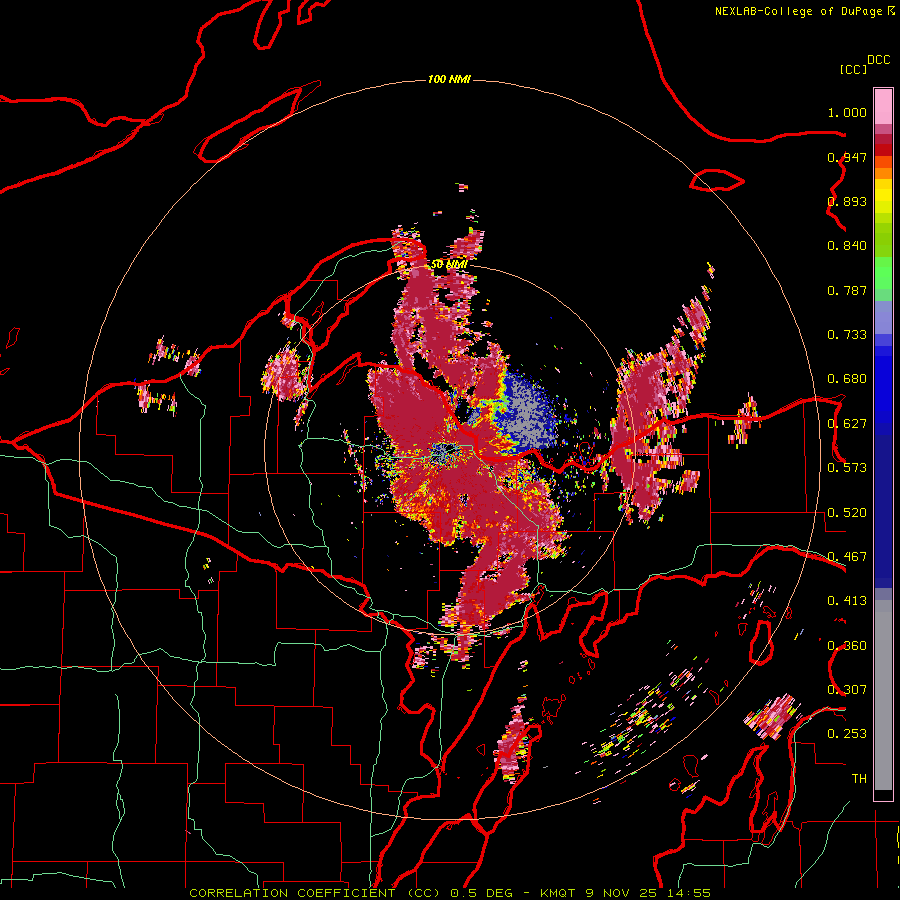Image resolution: width=900 pixels, height=900 pixels.
Task: Select the 0.413 legend value
Action: 847,601
